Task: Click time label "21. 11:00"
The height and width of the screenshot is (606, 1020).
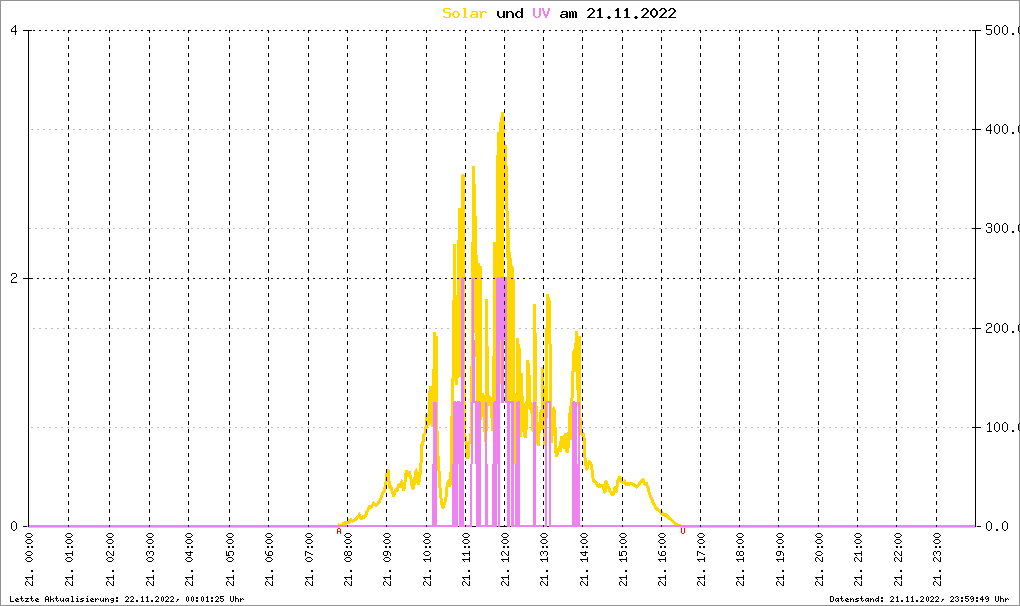Action: (466, 559)
